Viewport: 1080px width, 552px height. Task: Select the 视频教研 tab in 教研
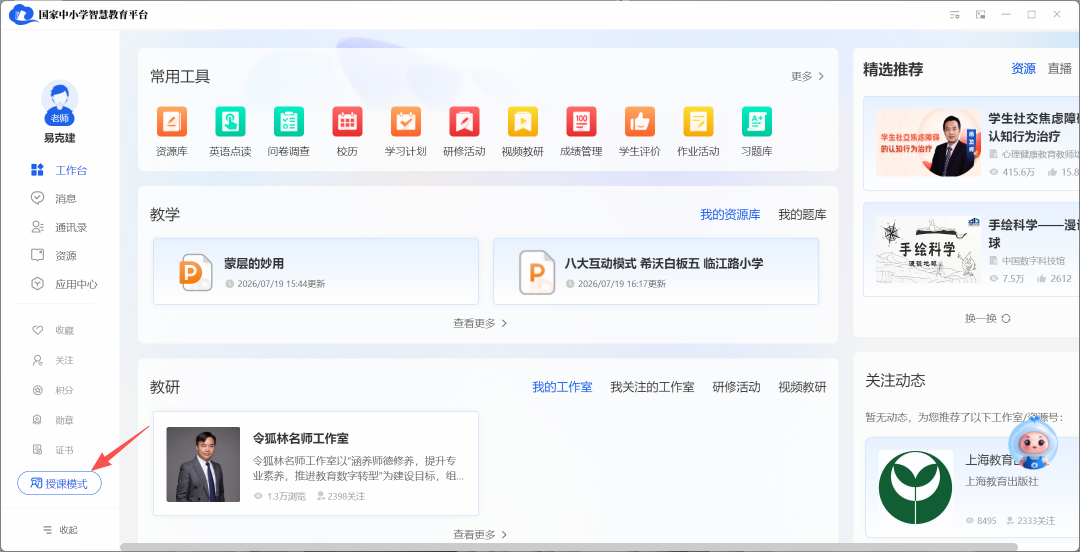point(802,387)
